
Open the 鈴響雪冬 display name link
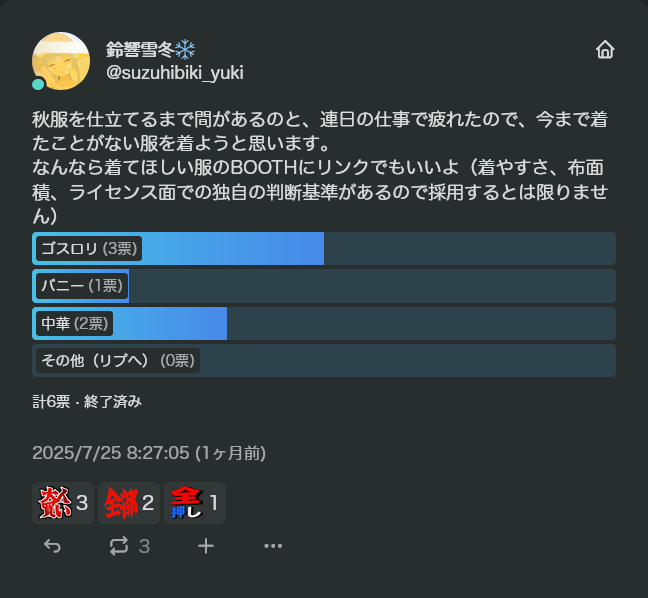click(139, 50)
